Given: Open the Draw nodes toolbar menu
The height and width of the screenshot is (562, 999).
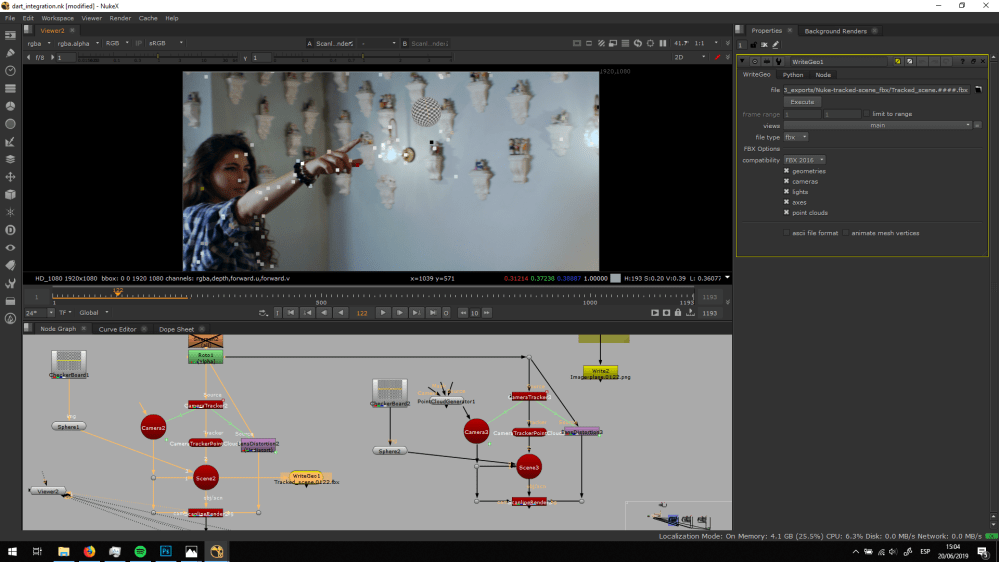Looking at the screenshot, I should [x=10, y=53].
